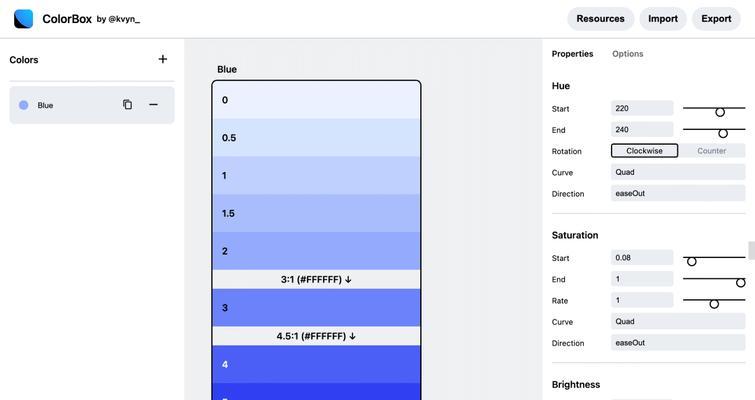The height and width of the screenshot is (400, 755).
Task: Open the Hue Direction dropdown
Action: pyautogui.click(x=678, y=193)
